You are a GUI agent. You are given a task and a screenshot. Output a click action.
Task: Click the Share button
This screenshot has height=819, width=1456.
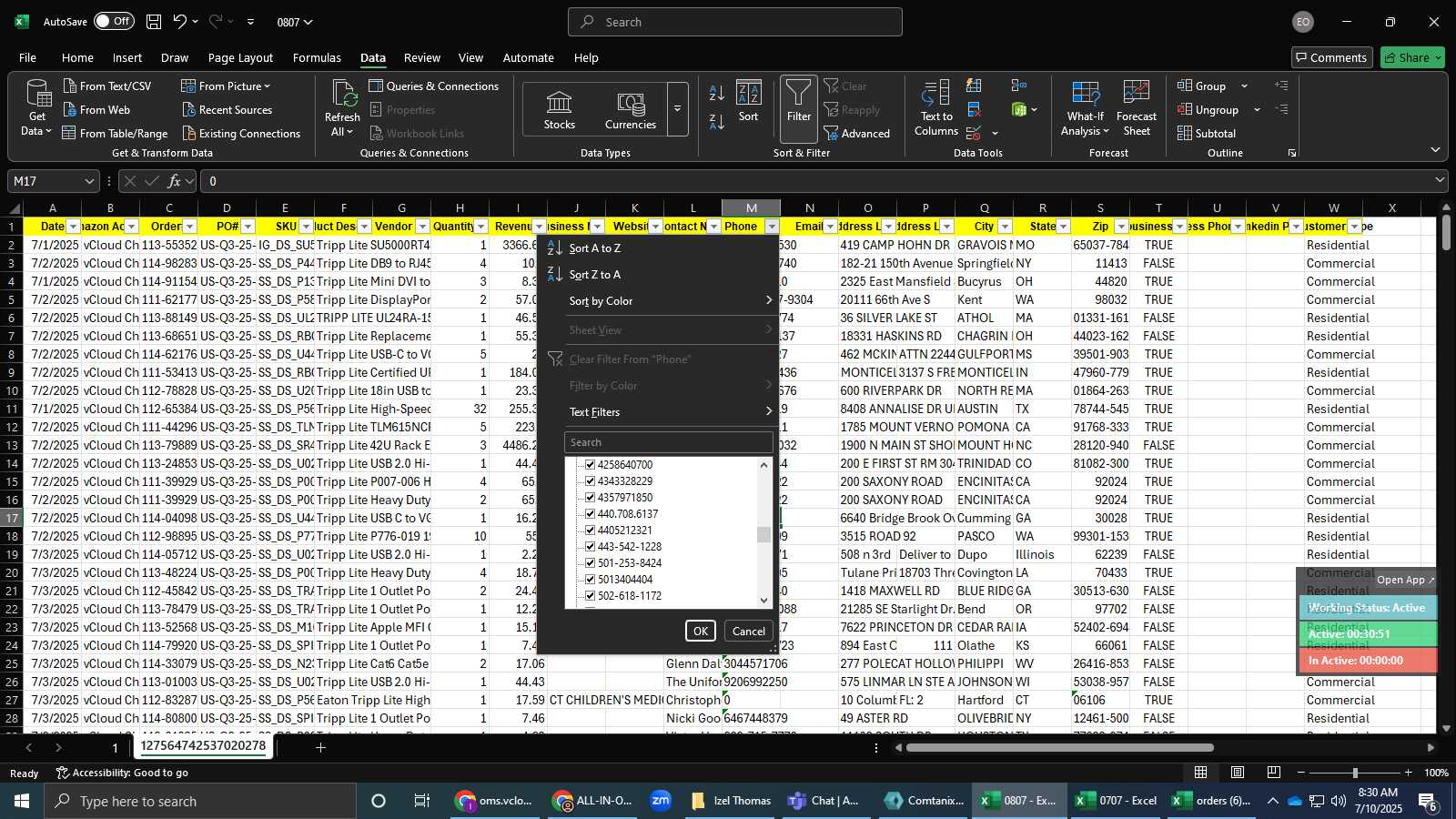pyautogui.click(x=1412, y=57)
